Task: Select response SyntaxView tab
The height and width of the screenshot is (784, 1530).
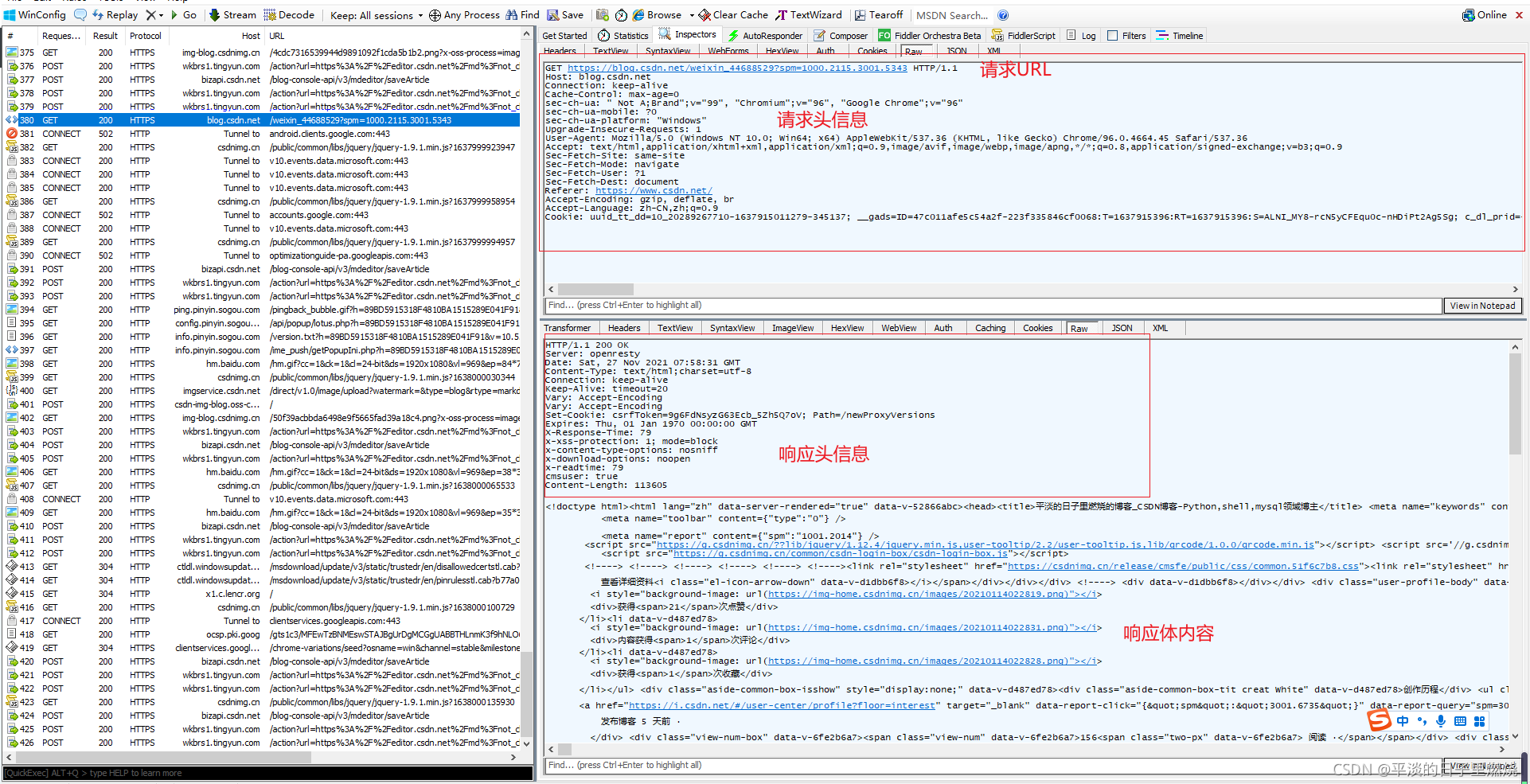Action: tap(732, 328)
